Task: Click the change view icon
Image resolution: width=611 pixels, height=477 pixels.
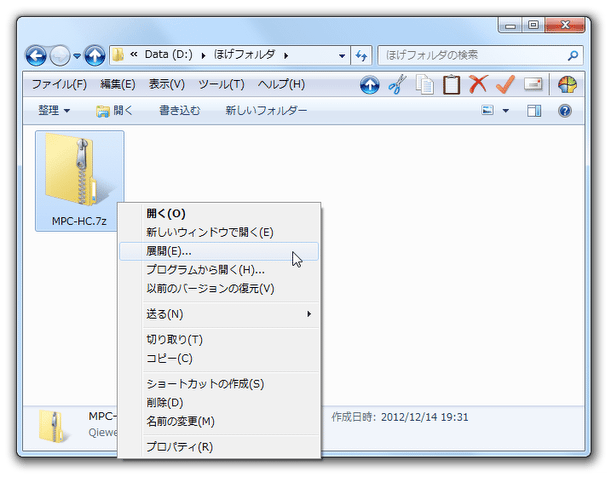Action: click(x=487, y=111)
